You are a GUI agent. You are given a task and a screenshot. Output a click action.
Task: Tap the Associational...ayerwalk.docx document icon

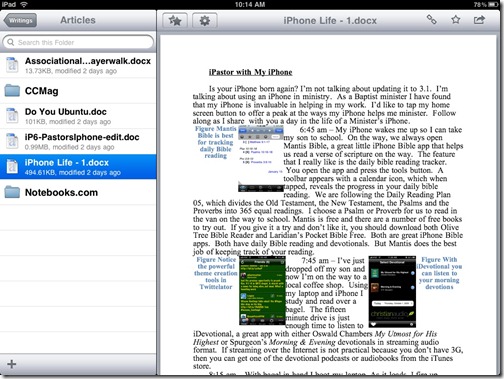[12, 65]
